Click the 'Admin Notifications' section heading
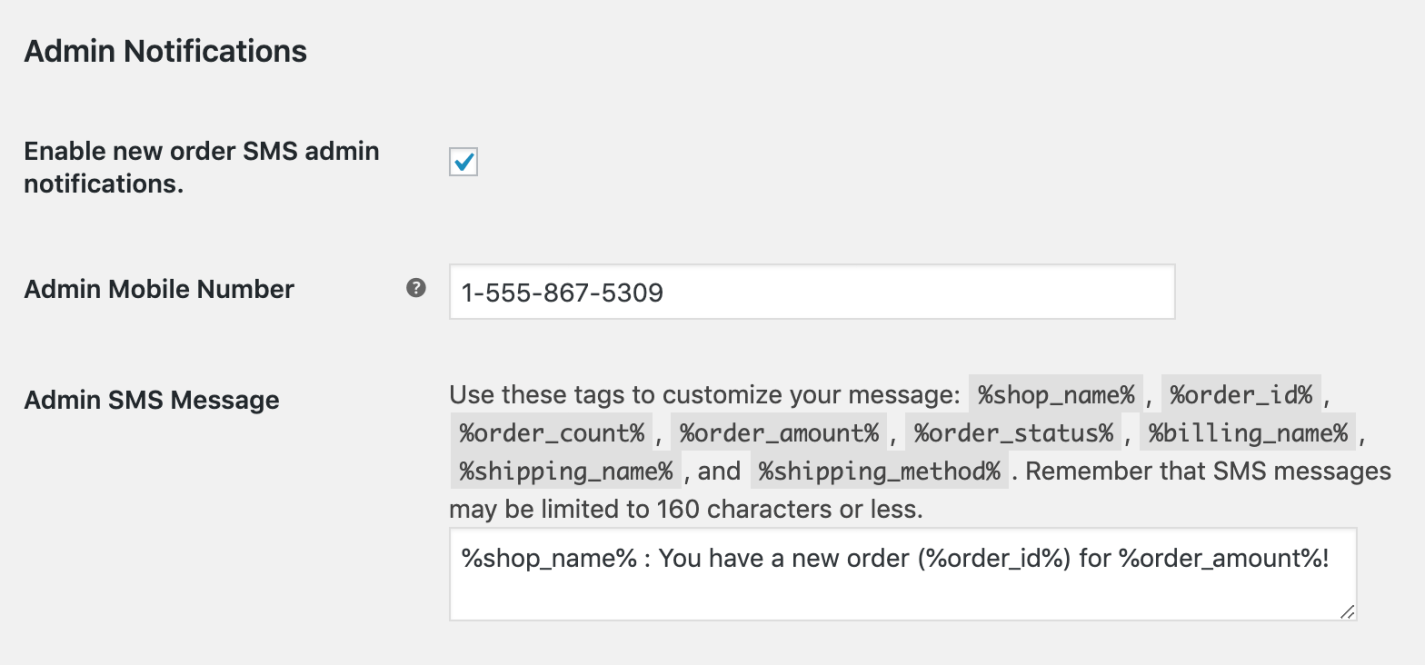The image size is (1425, 665). click(x=165, y=52)
